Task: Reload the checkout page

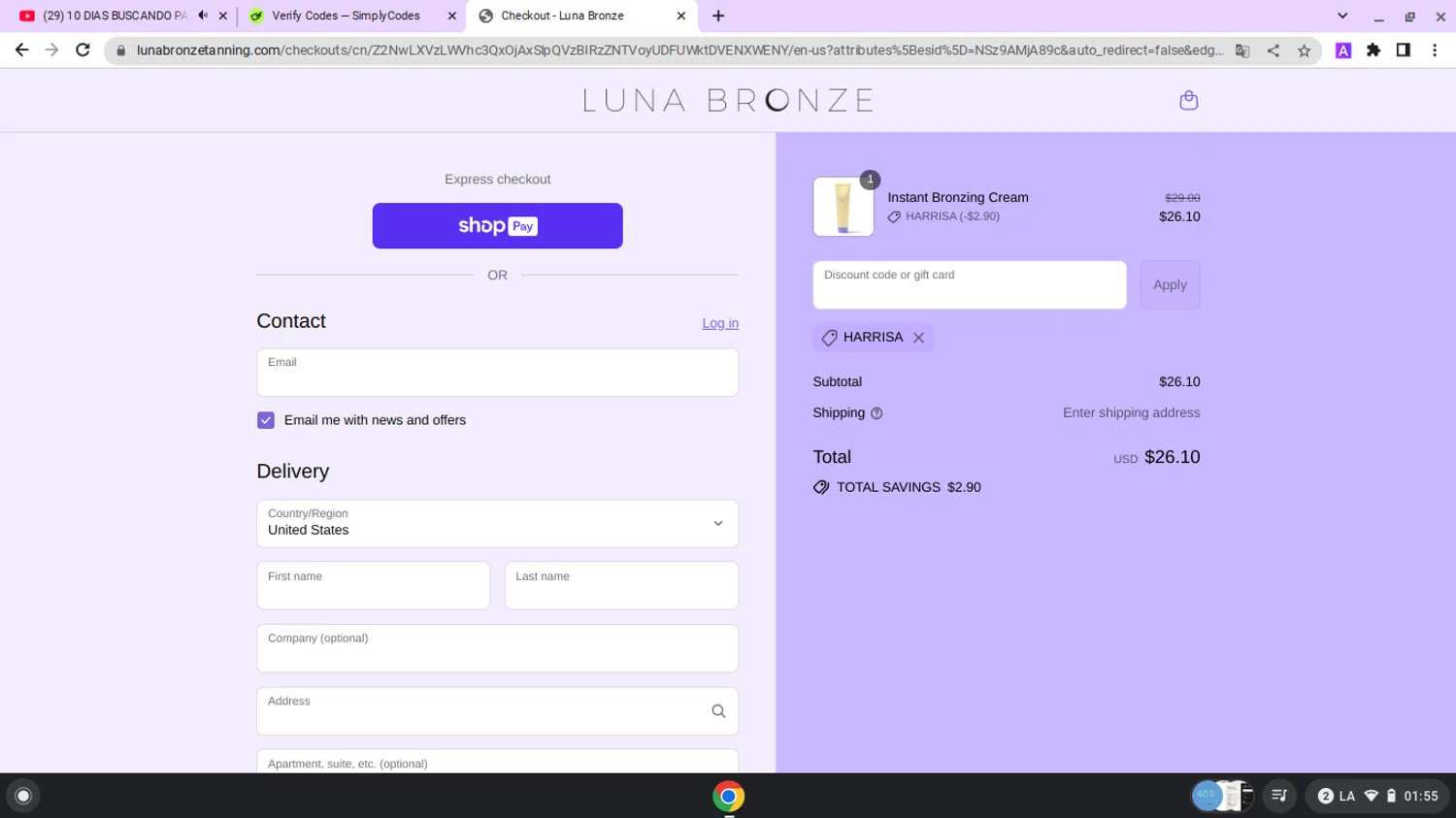Action: tap(83, 50)
